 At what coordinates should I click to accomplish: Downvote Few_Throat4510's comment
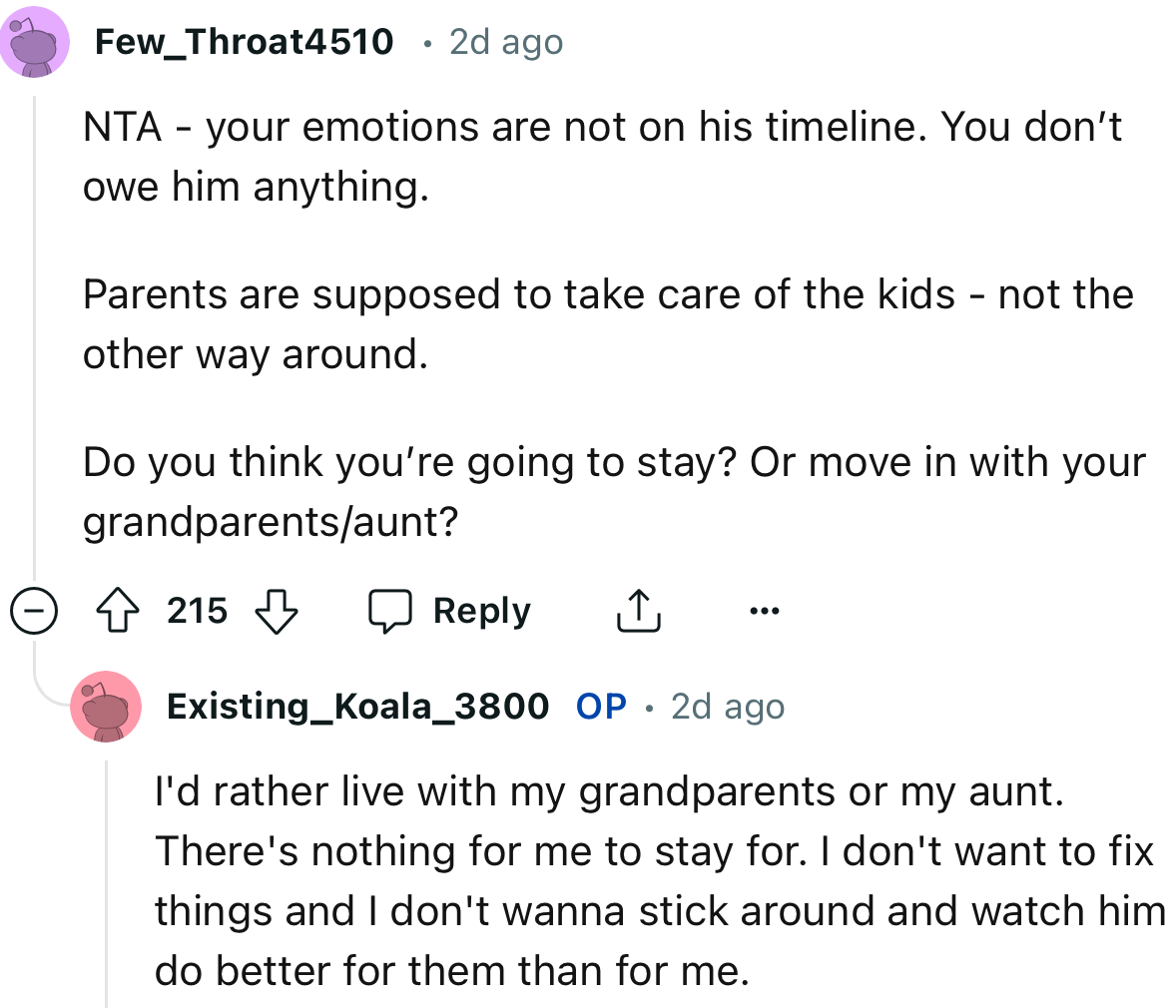pos(278,610)
